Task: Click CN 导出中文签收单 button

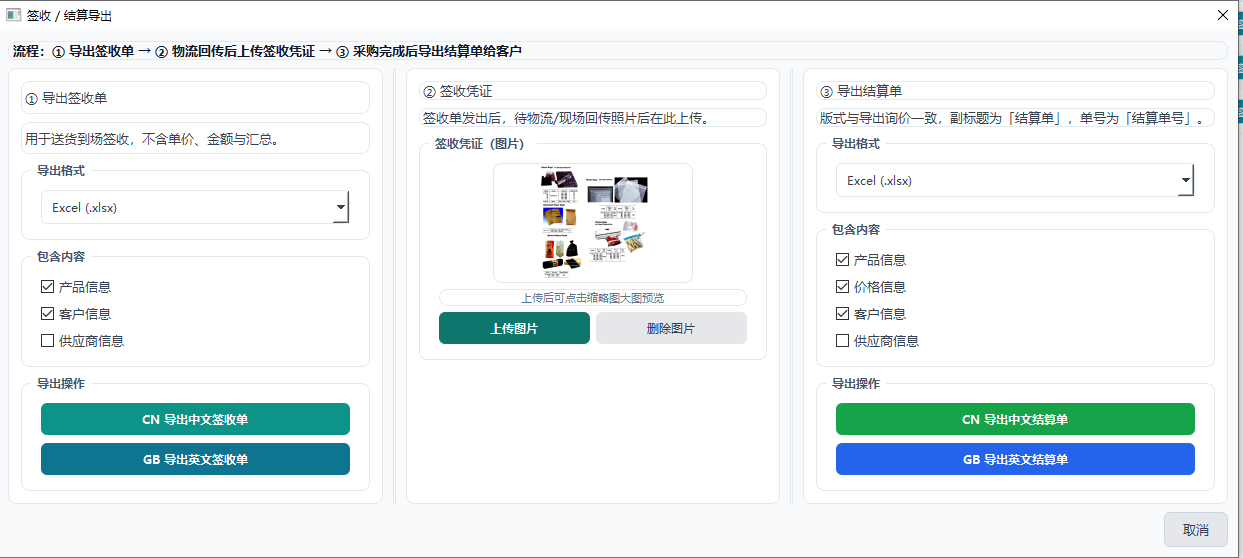Action: (x=195, y=419)
